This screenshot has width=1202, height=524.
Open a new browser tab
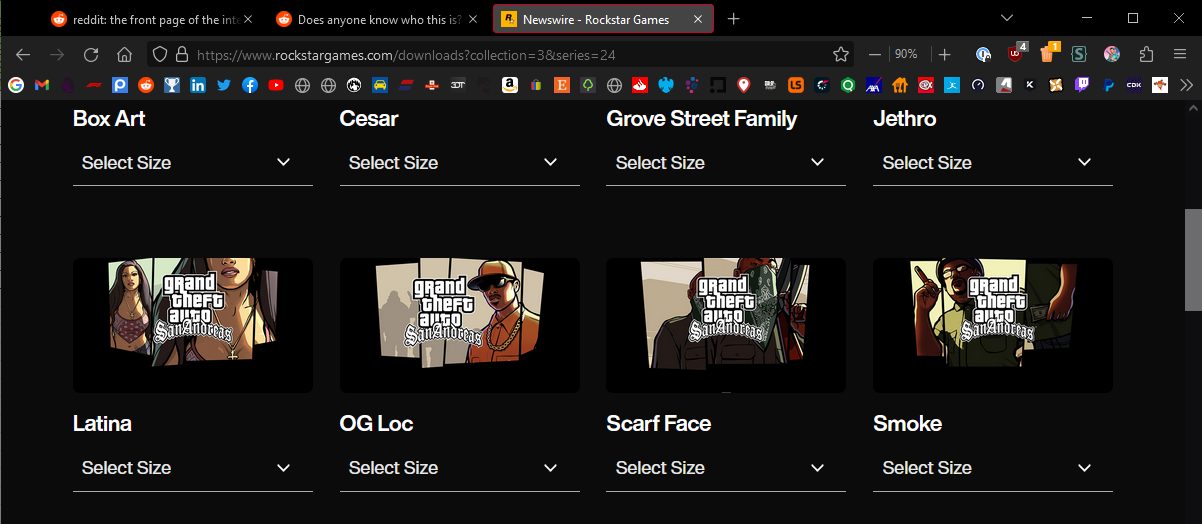[x=734, y=19]
